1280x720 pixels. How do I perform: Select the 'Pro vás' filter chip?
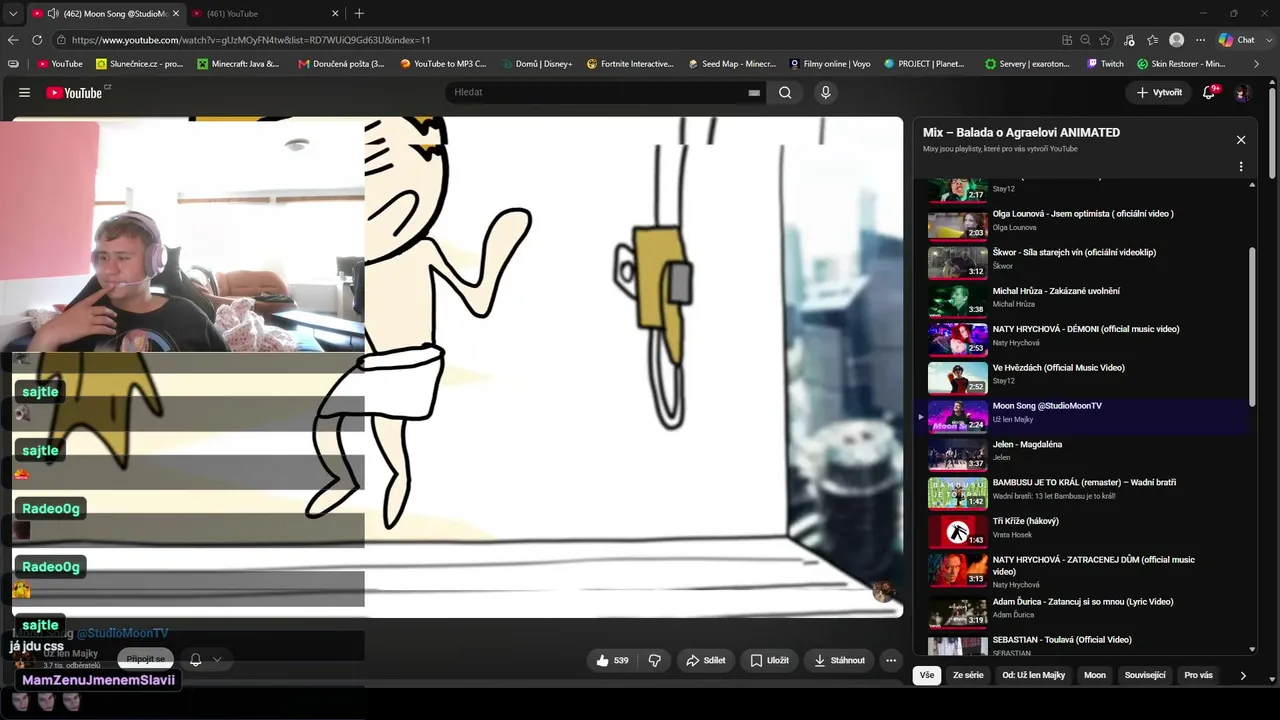pos(1198,675)
